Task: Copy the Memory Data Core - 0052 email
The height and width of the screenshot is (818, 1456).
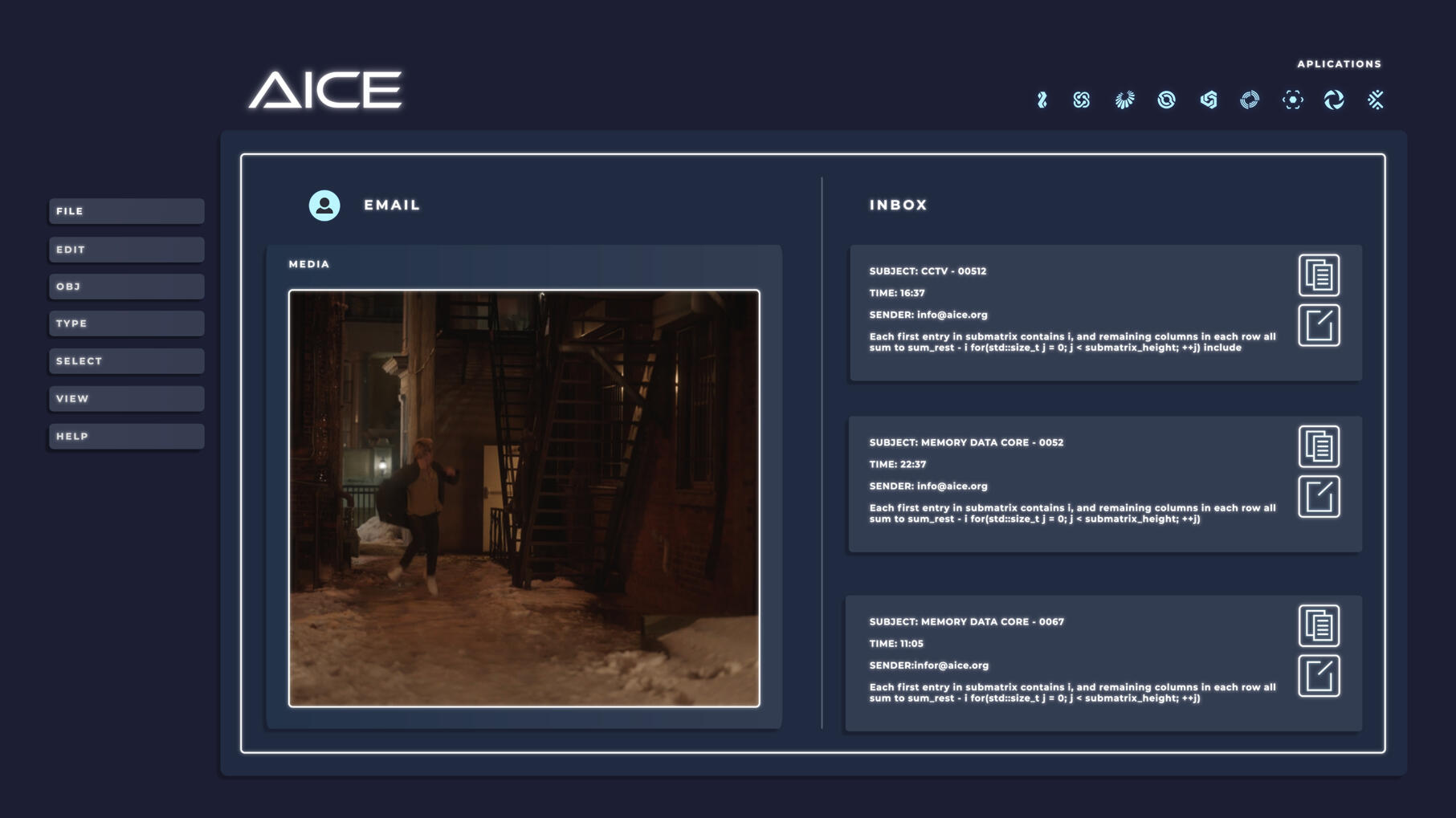Action: [x=1319, y=447]
